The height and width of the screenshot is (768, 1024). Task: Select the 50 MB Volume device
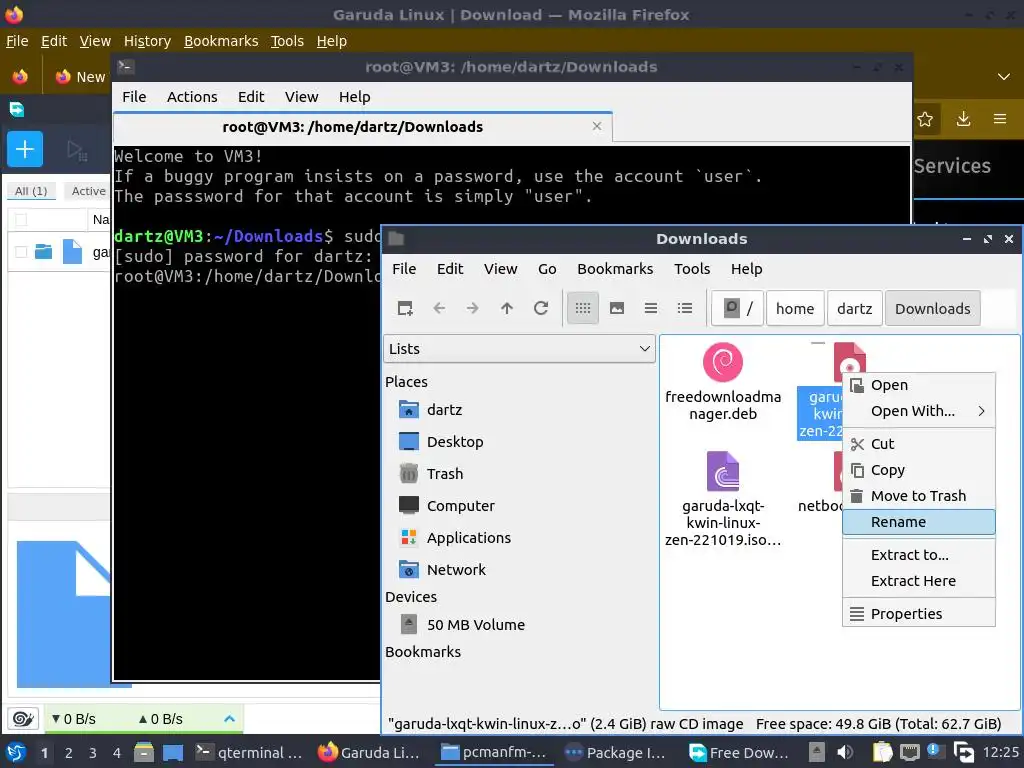[462, 624]
